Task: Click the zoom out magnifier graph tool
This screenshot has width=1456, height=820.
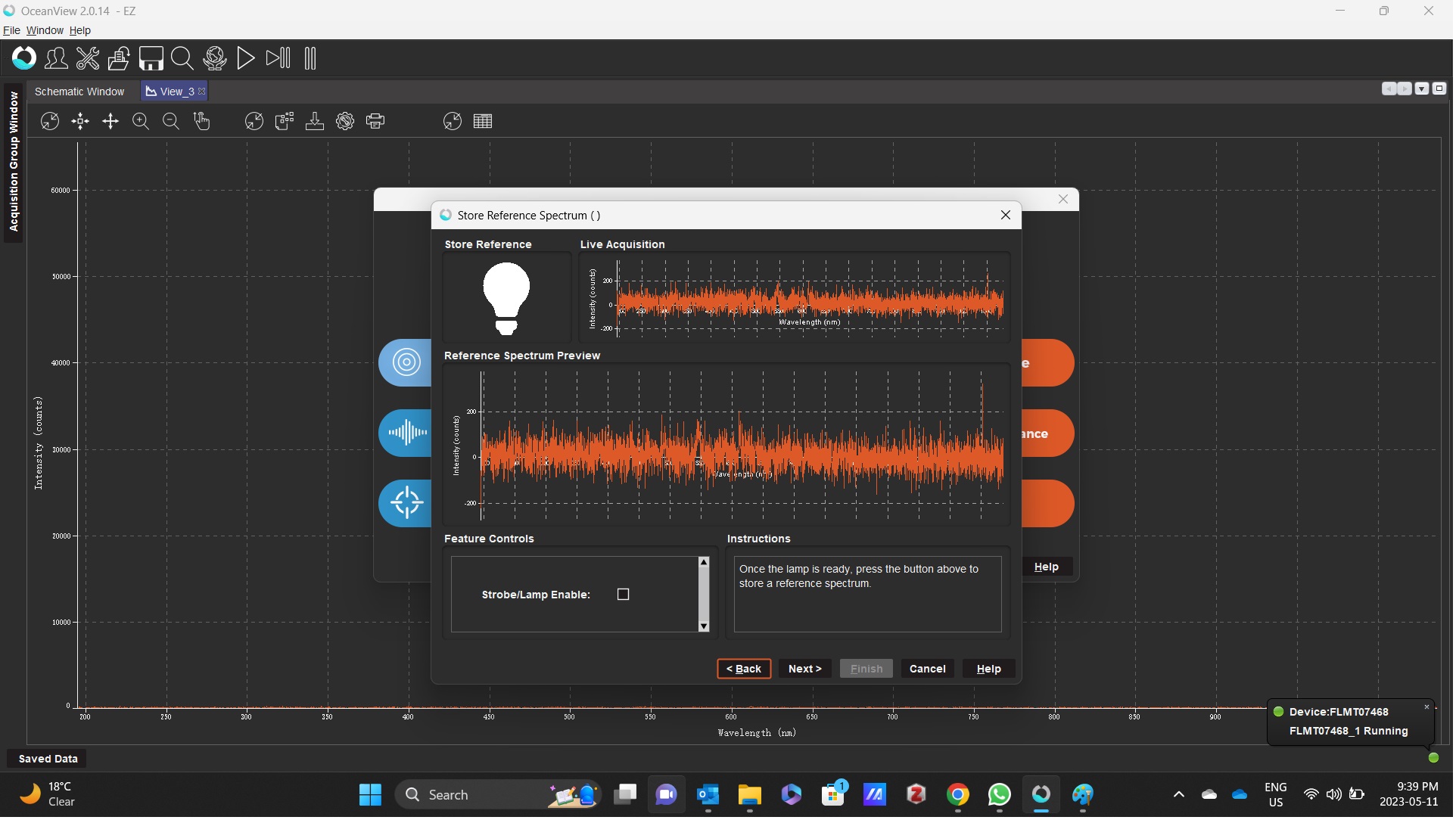Action: [171, 122]
